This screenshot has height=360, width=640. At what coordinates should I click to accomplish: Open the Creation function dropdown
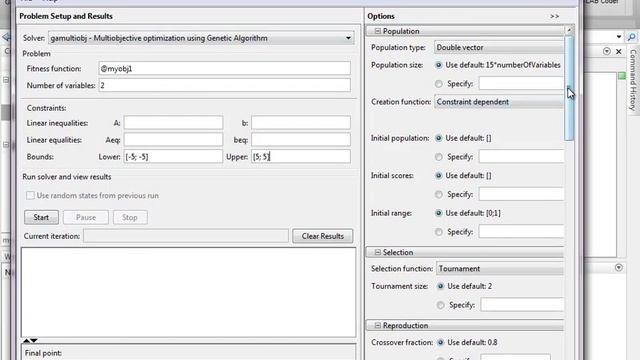click(x=499, y=102)
